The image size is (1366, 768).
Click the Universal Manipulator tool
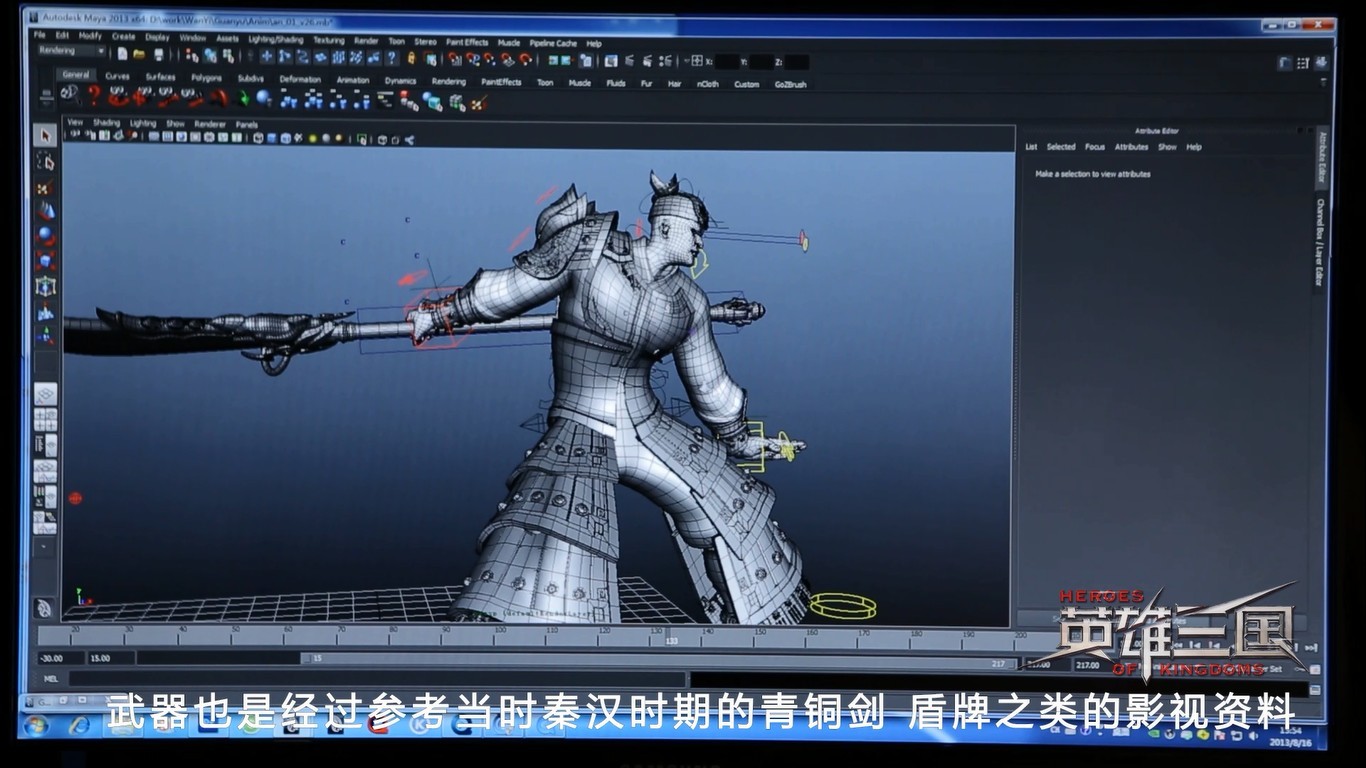[x=45, y=286]
